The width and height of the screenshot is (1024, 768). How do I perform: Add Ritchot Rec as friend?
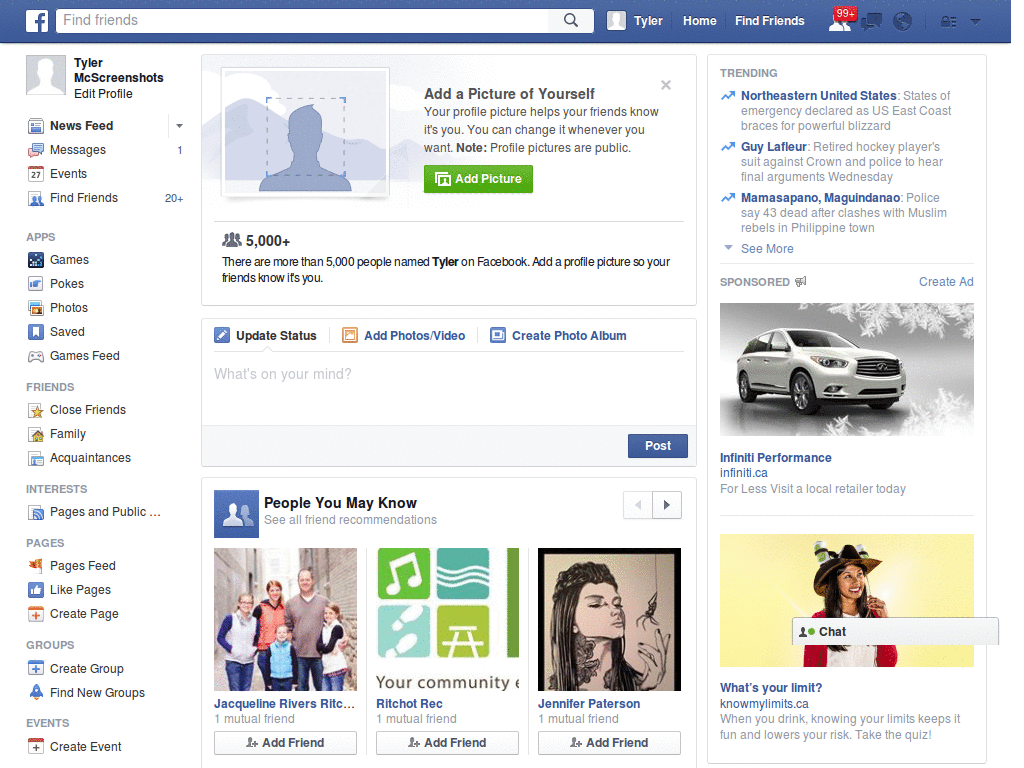coord(447,743)
